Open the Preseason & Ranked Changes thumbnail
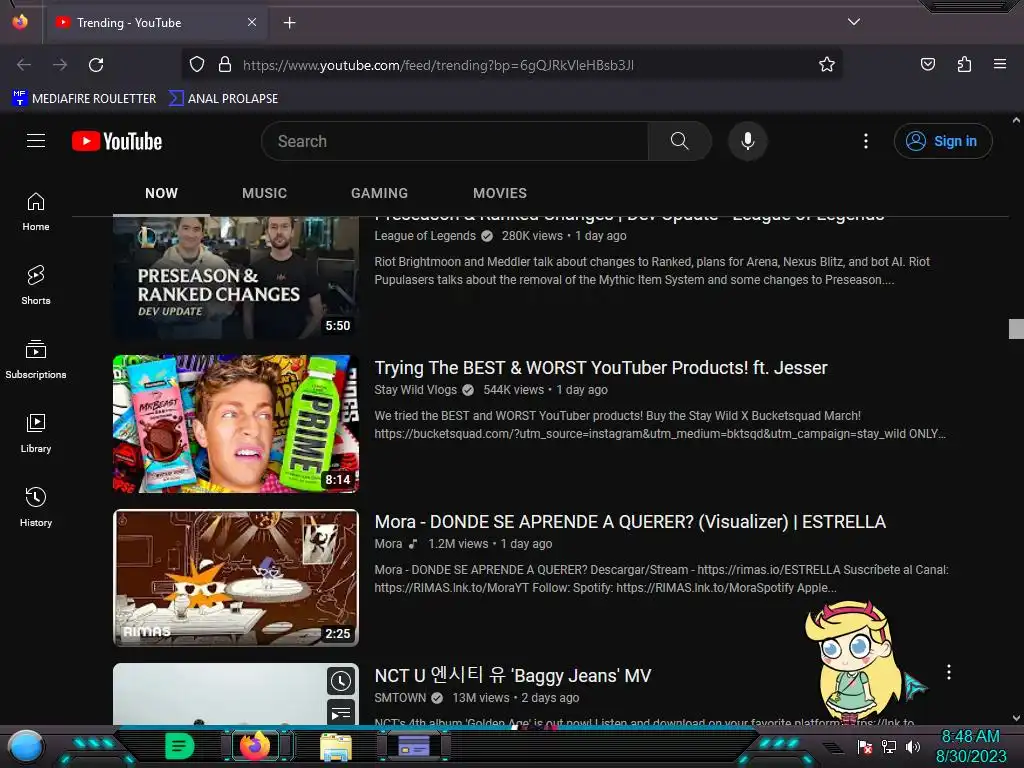1024x768 pixels. 236,278
